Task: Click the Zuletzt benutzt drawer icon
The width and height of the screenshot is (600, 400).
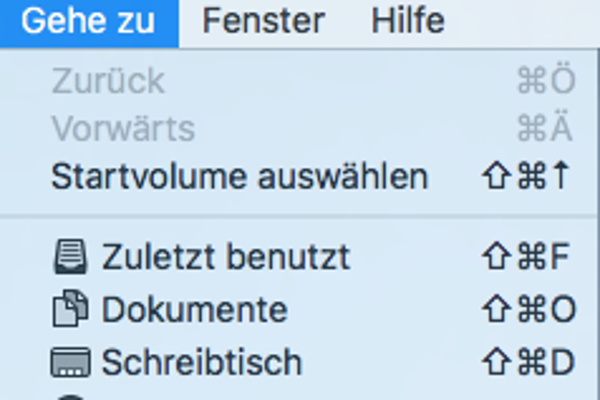Action: click(71, 257)
